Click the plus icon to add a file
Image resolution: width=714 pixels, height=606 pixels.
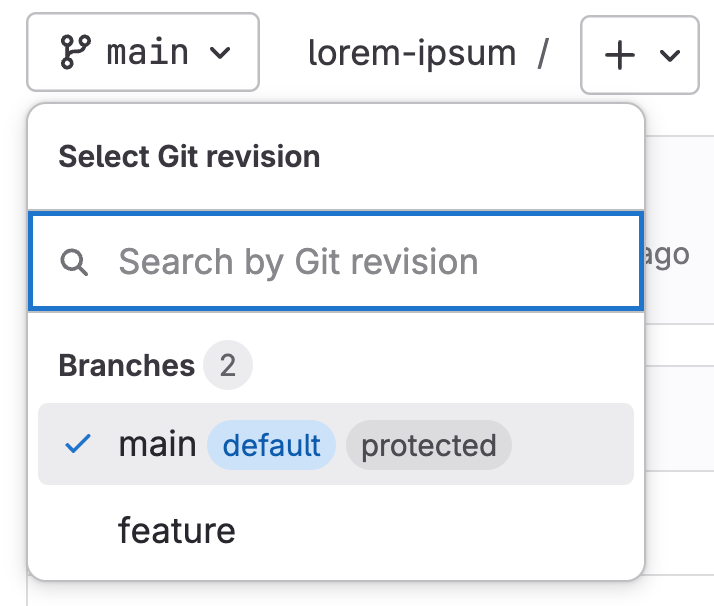(x=620, y=55)
